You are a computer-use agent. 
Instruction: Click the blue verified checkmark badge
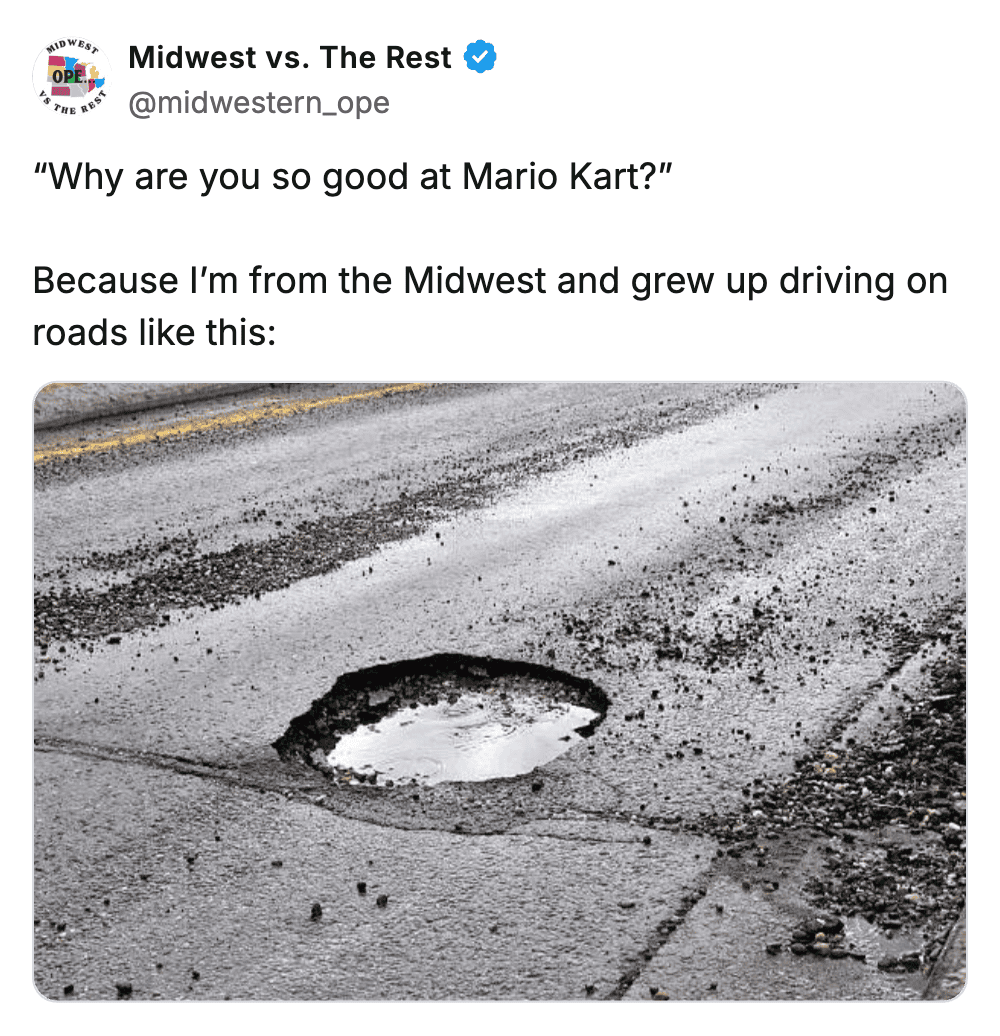pyautogui.click(x=480, y=56)
